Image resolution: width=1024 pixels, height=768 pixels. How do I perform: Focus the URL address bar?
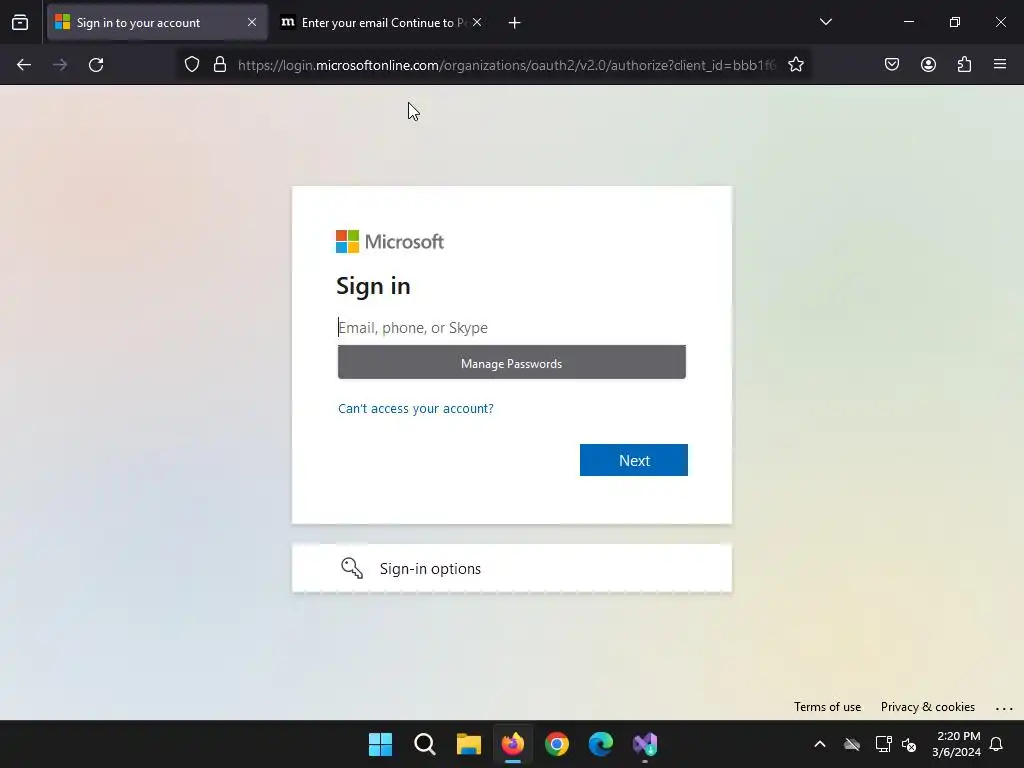pyautogui.click(x=507, y=65)
